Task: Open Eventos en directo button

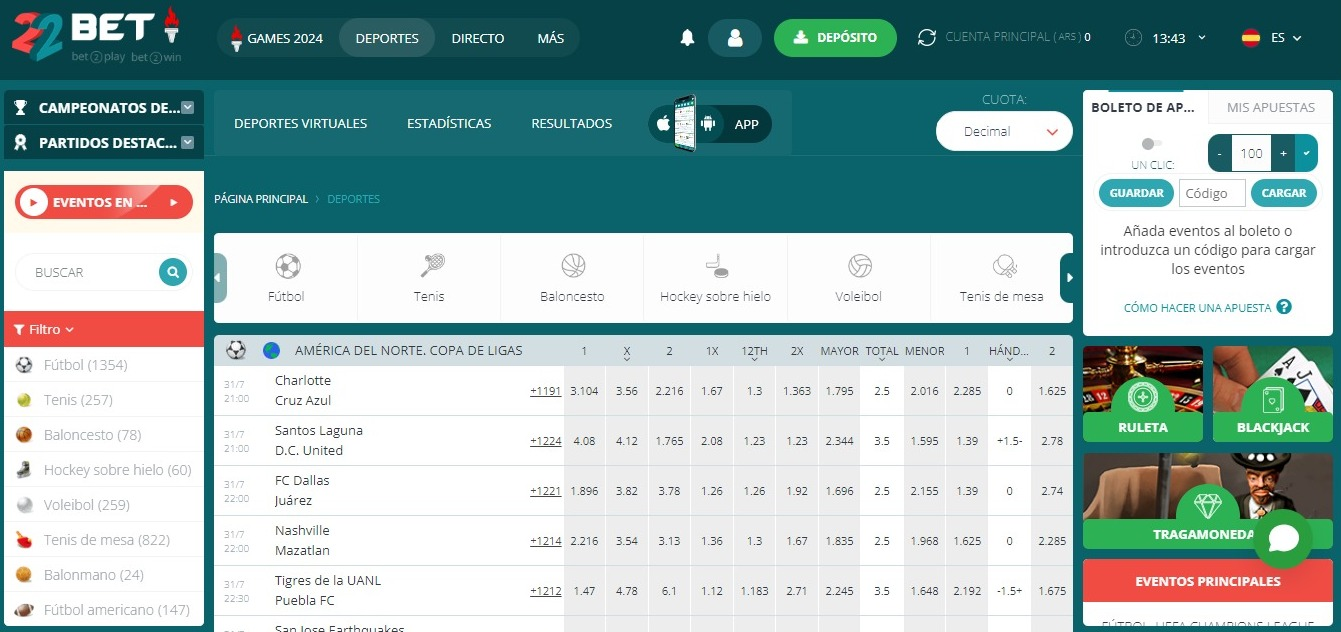Action: coord(104,202)
